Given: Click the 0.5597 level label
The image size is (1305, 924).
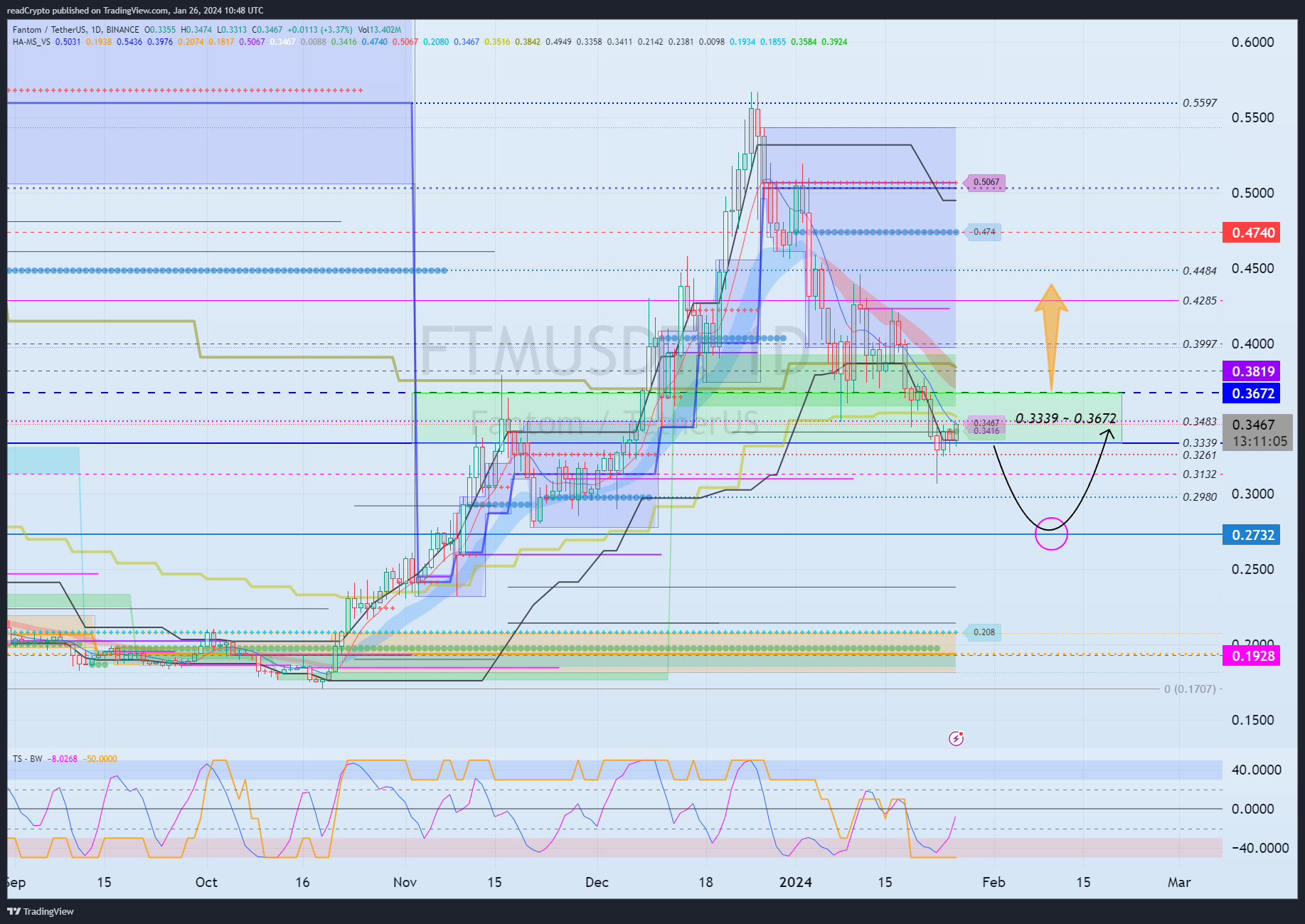Looking at the screenshot, I should [1200, 103].
